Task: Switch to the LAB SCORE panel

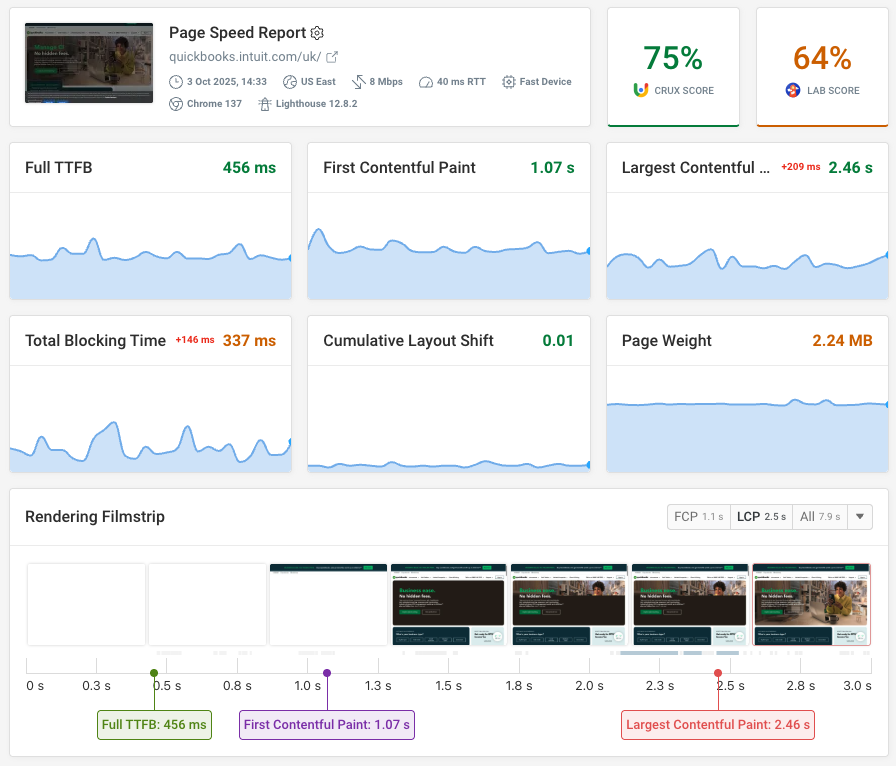Action: (x=822, y=67)
